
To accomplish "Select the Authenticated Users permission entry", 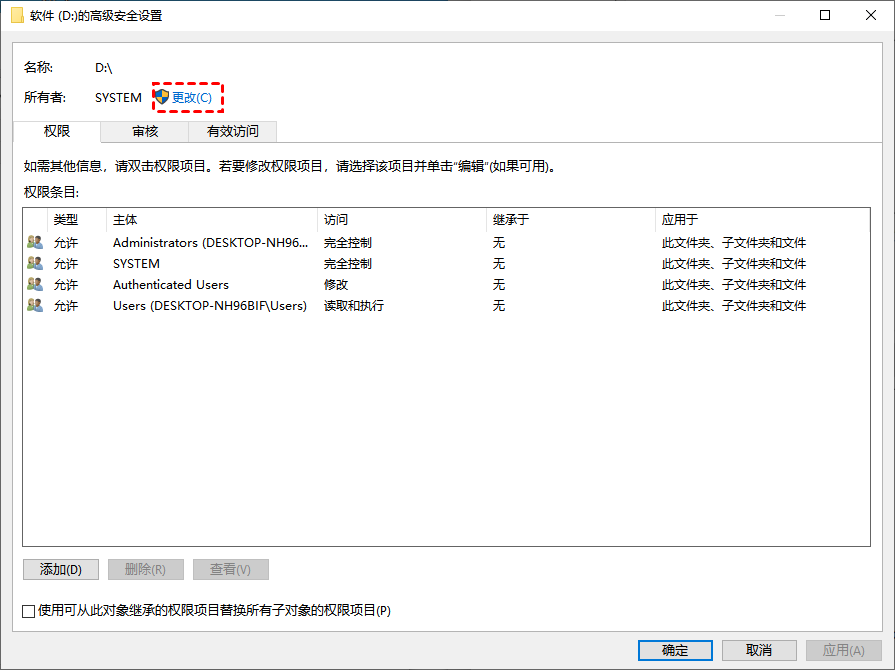I will pos(200,284).
